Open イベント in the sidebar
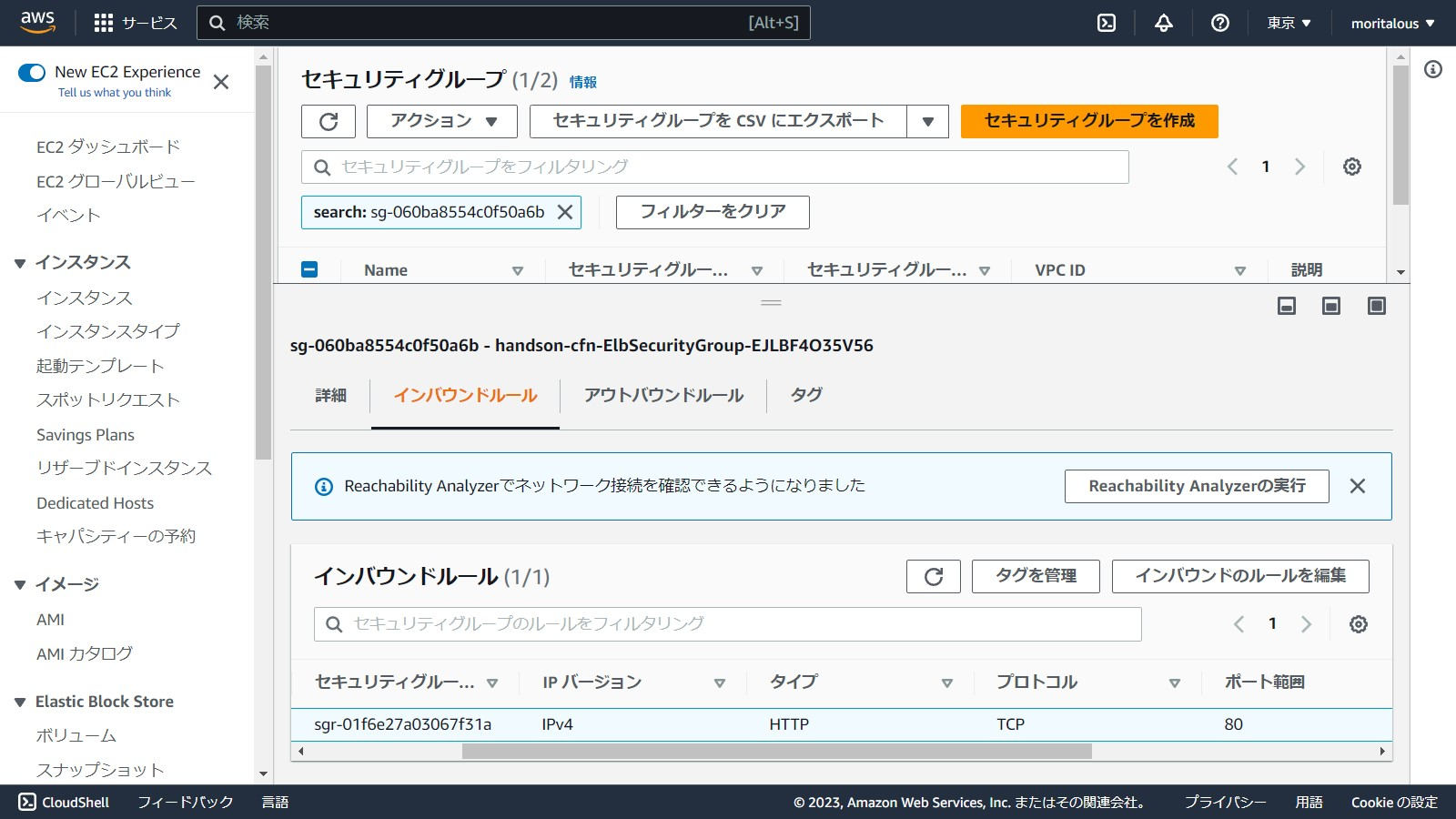Image resolution: width=1456 pixels, height=819 pixels. coord(68,216)
